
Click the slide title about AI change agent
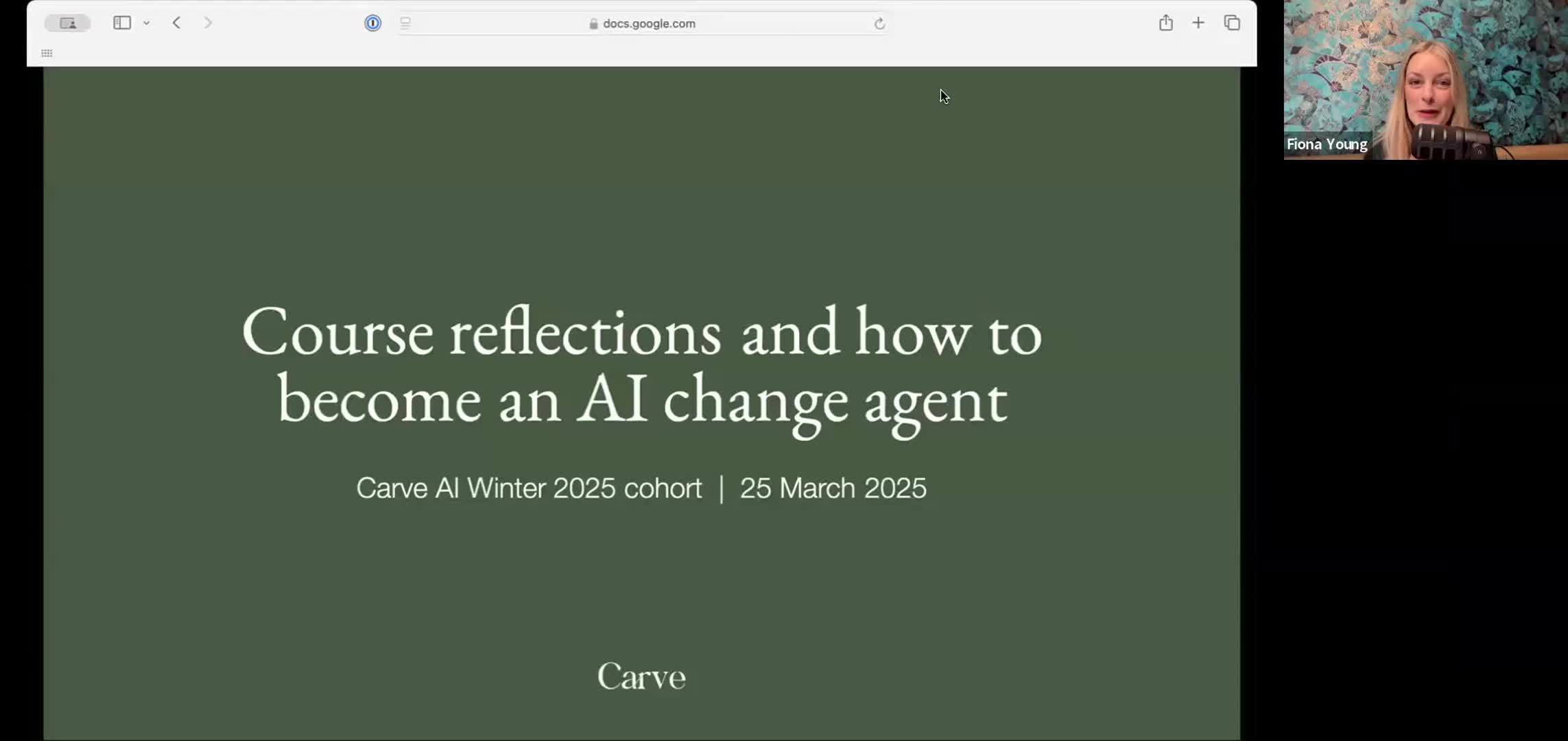641,366
